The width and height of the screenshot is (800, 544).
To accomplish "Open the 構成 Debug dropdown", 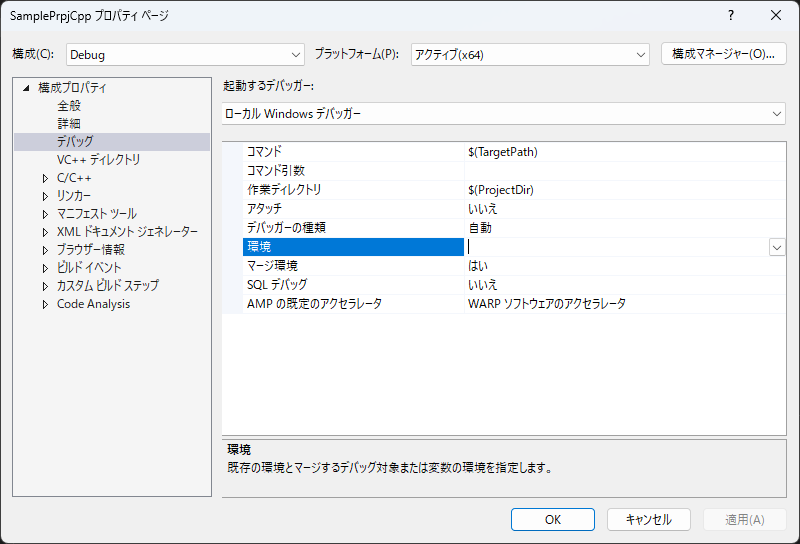I will (185, 54).
